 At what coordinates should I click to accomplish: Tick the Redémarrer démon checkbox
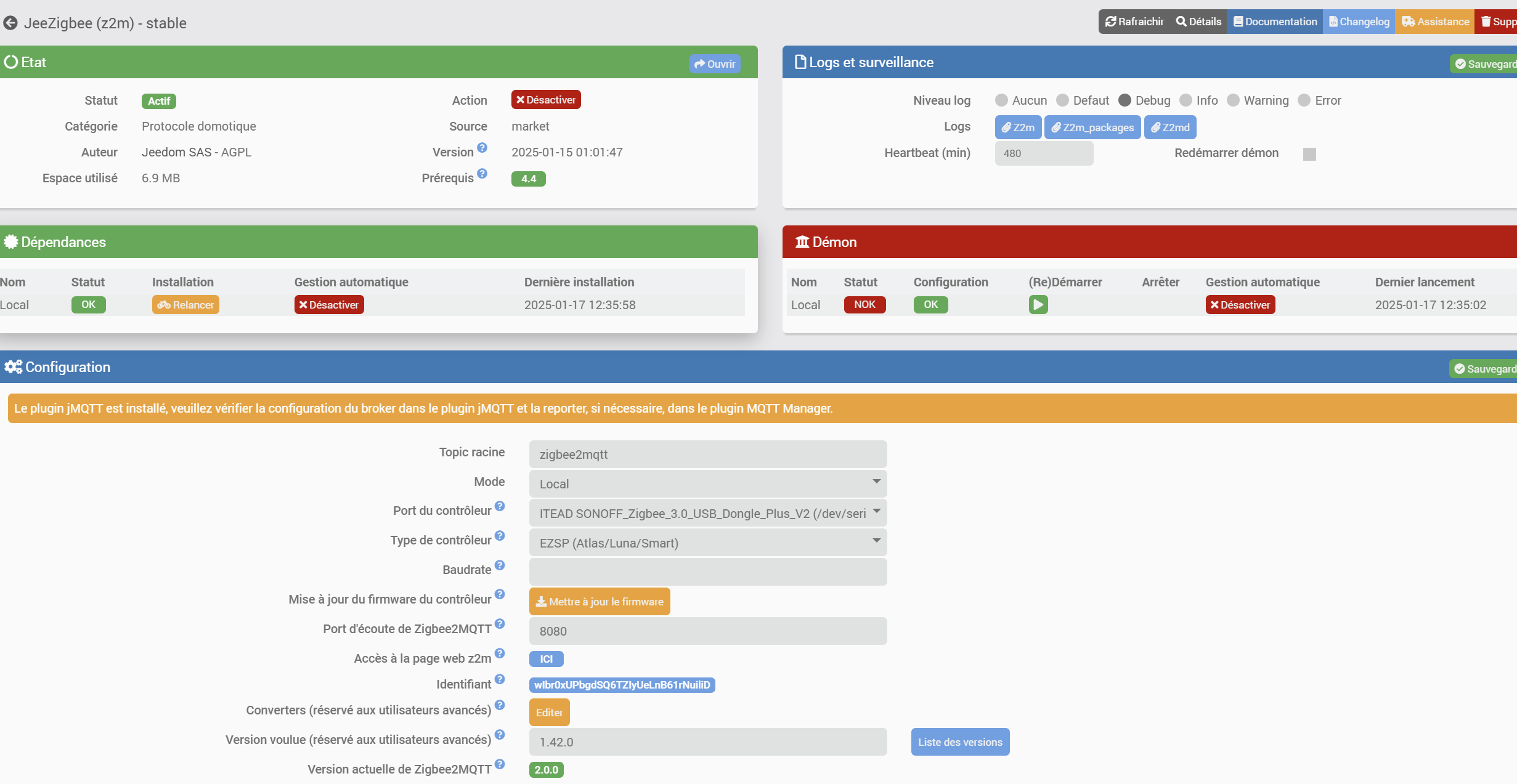point(1309,154)
